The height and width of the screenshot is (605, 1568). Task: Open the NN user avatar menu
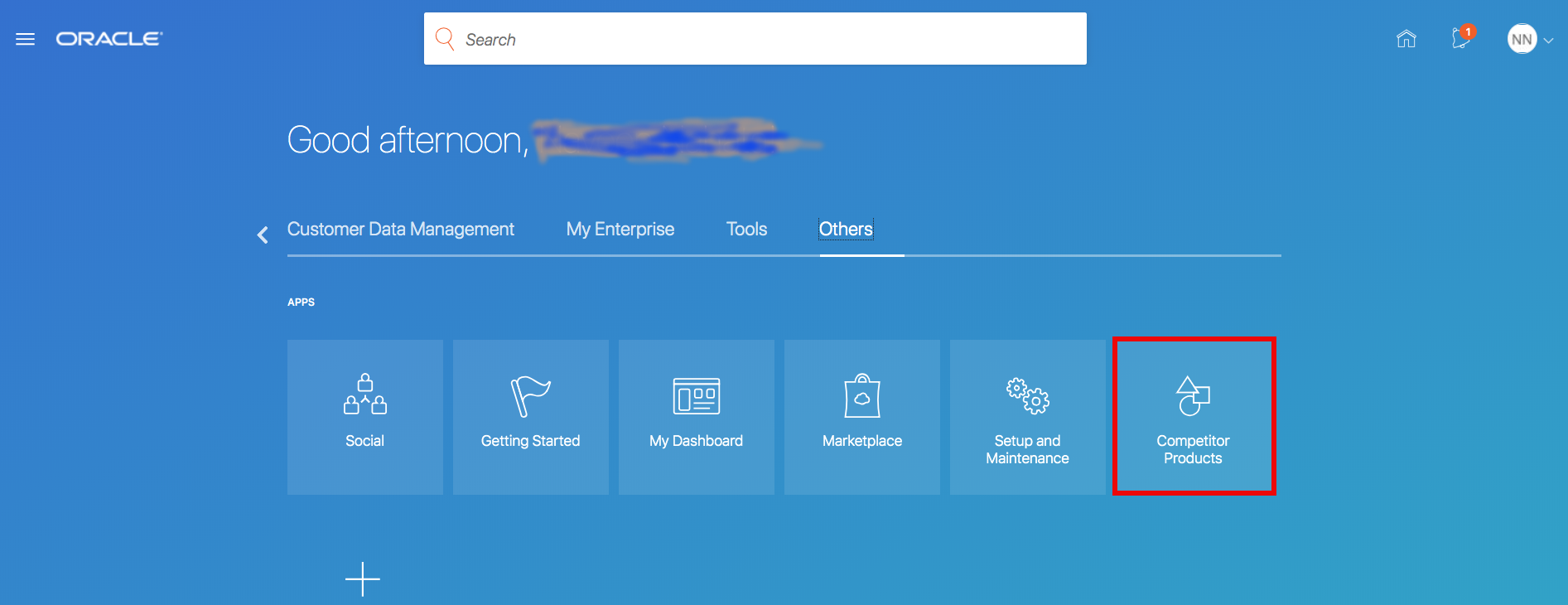1522,39
